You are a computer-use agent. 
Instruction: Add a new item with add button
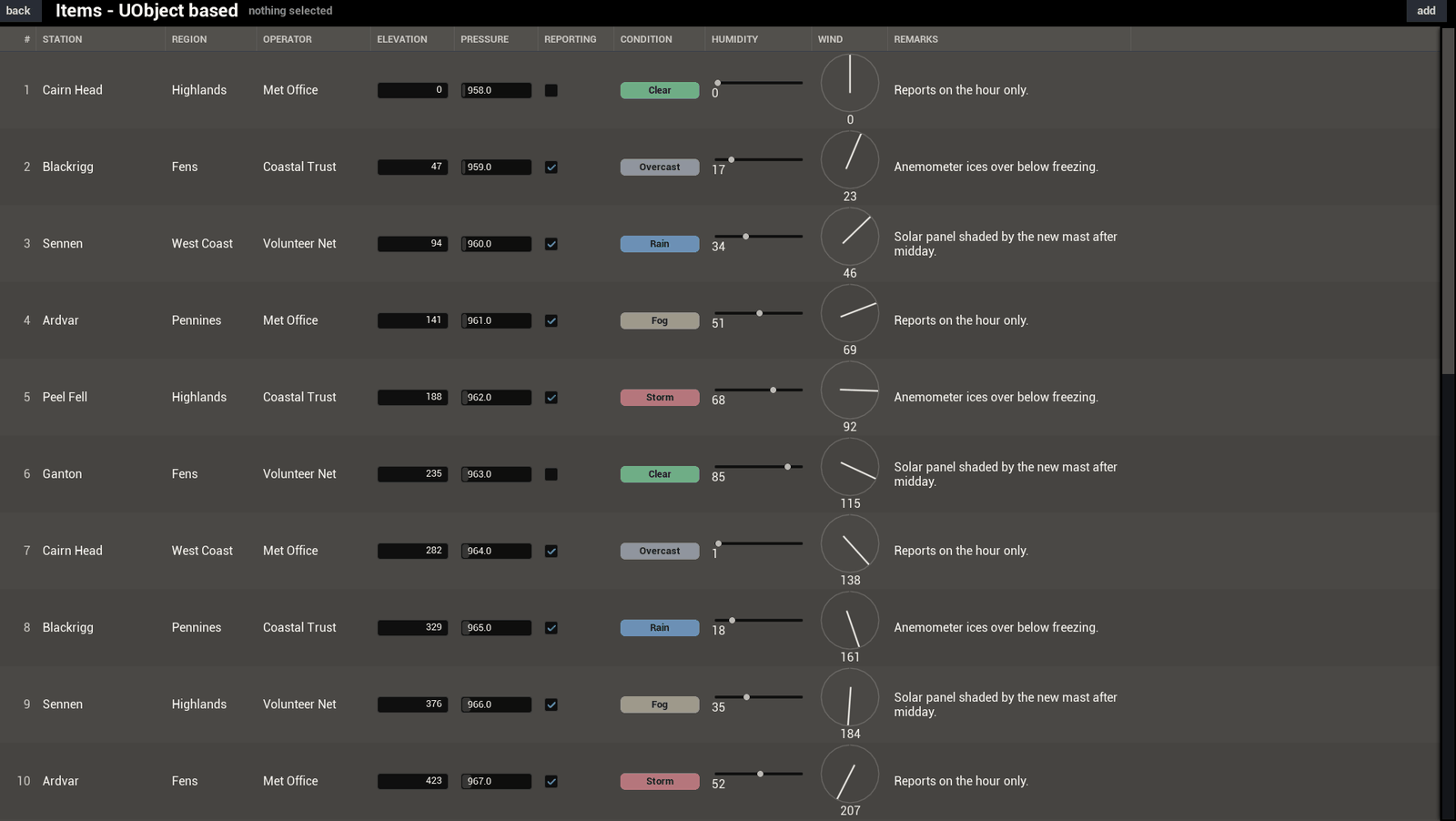pyautogui.click(x=1426, y=11)
